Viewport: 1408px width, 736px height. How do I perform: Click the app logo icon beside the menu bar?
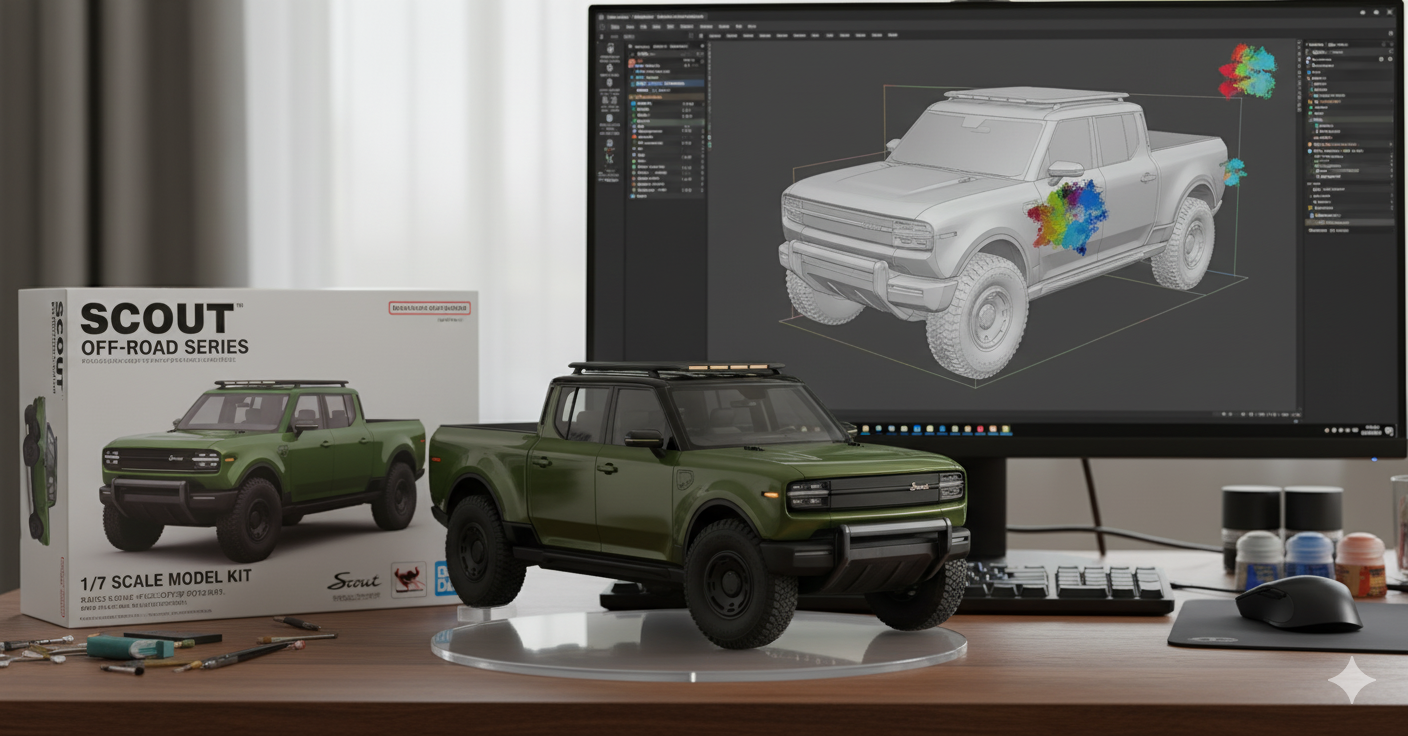coord(602,27)
